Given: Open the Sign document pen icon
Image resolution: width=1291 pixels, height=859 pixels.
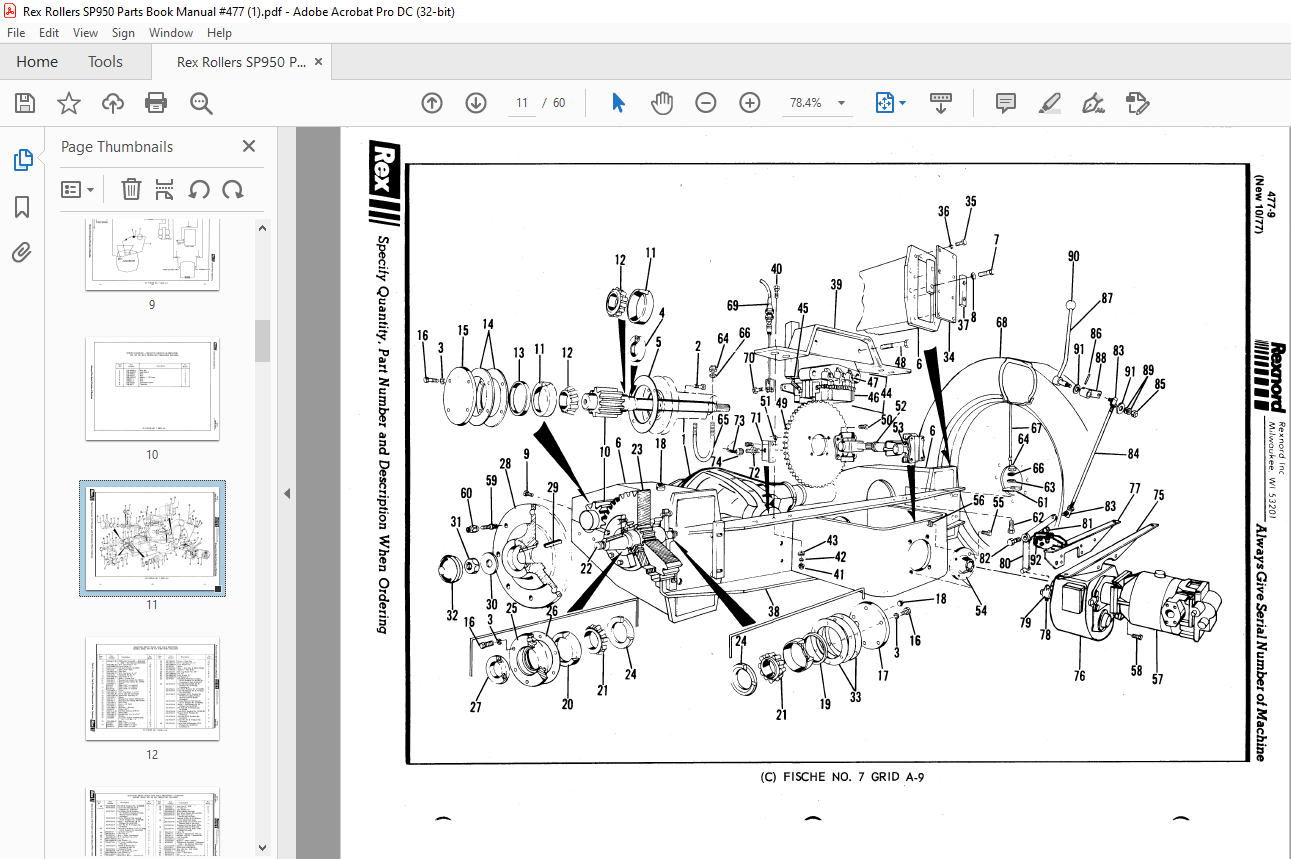Looking at the screenshot, I should pos(1093,103).
